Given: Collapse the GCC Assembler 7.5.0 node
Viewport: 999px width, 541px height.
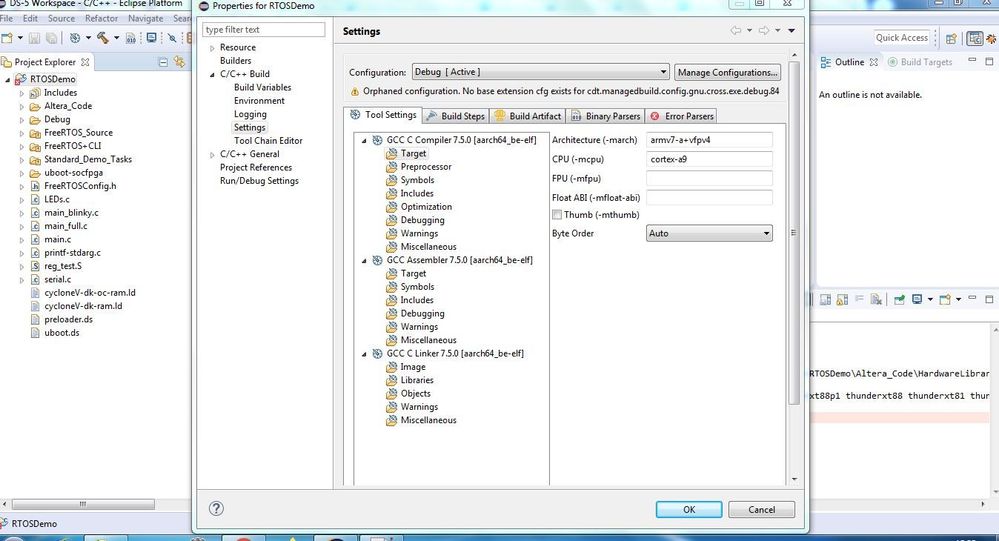Looking at the screenshot, I should click(364, 261).
